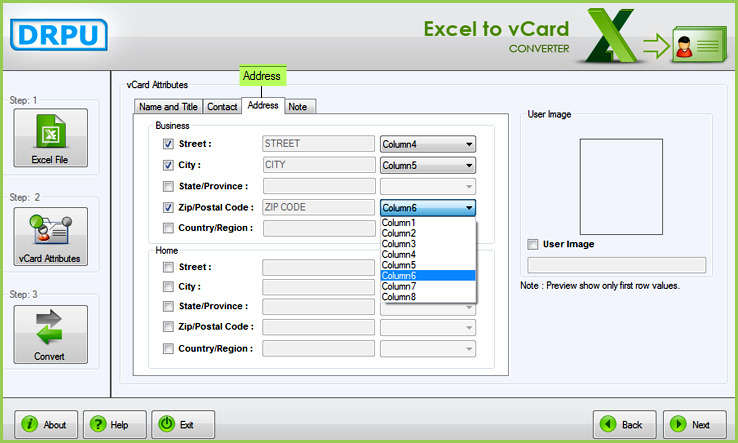Enable the Home Country/Region checkbox
The image size is (738, 443).
click(168, 348)
